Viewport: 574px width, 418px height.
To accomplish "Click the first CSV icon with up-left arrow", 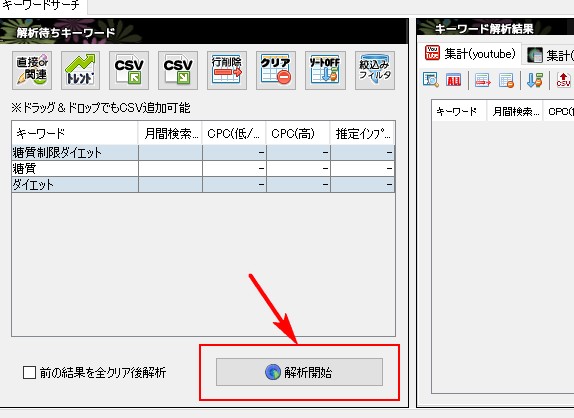I will click(x=129, y=70).
